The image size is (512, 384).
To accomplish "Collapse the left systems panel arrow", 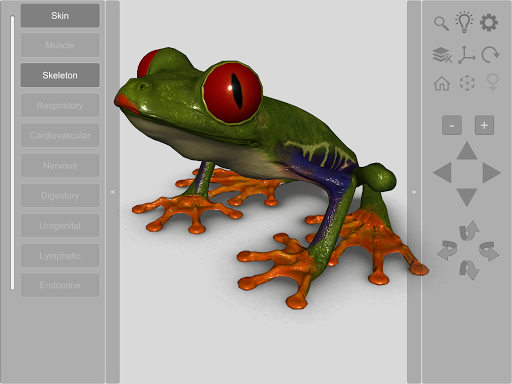I will click(113, 192).
